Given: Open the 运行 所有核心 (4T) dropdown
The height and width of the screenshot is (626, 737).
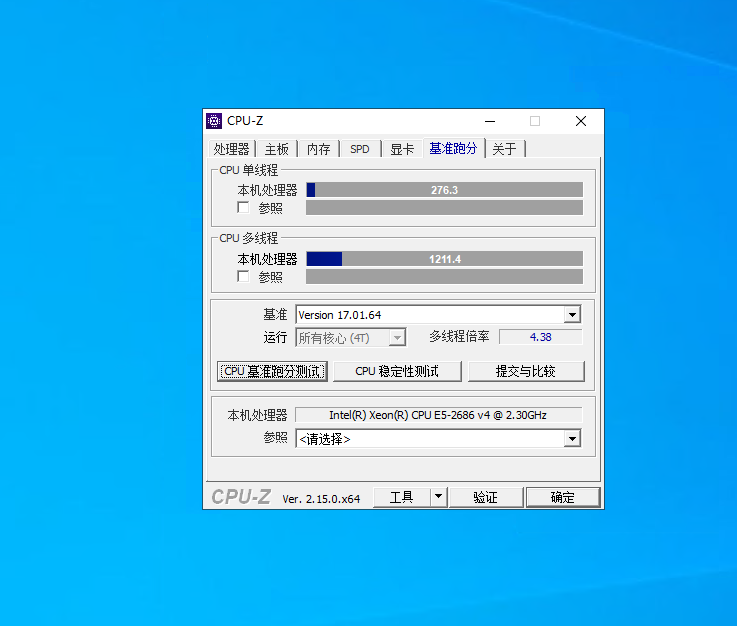Looking at the screenshot, I should coord(397,337).
